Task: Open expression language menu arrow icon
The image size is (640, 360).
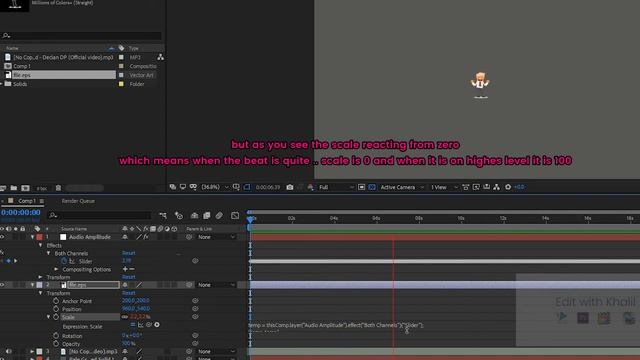Action: coord(157,325)
